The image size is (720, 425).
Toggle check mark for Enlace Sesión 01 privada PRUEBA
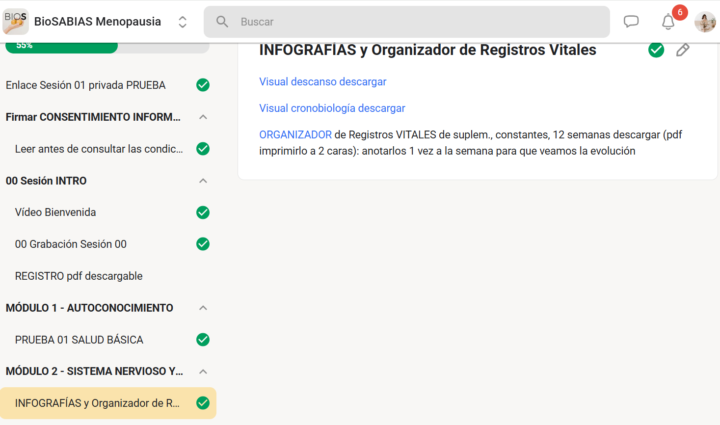click(x=203, y=85)
